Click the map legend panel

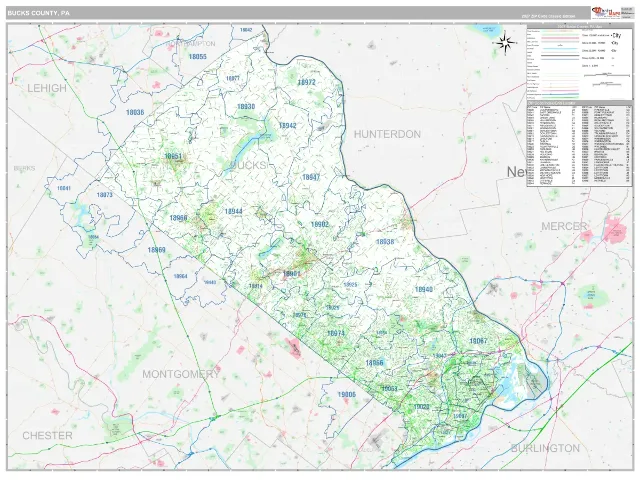point(580,62)
